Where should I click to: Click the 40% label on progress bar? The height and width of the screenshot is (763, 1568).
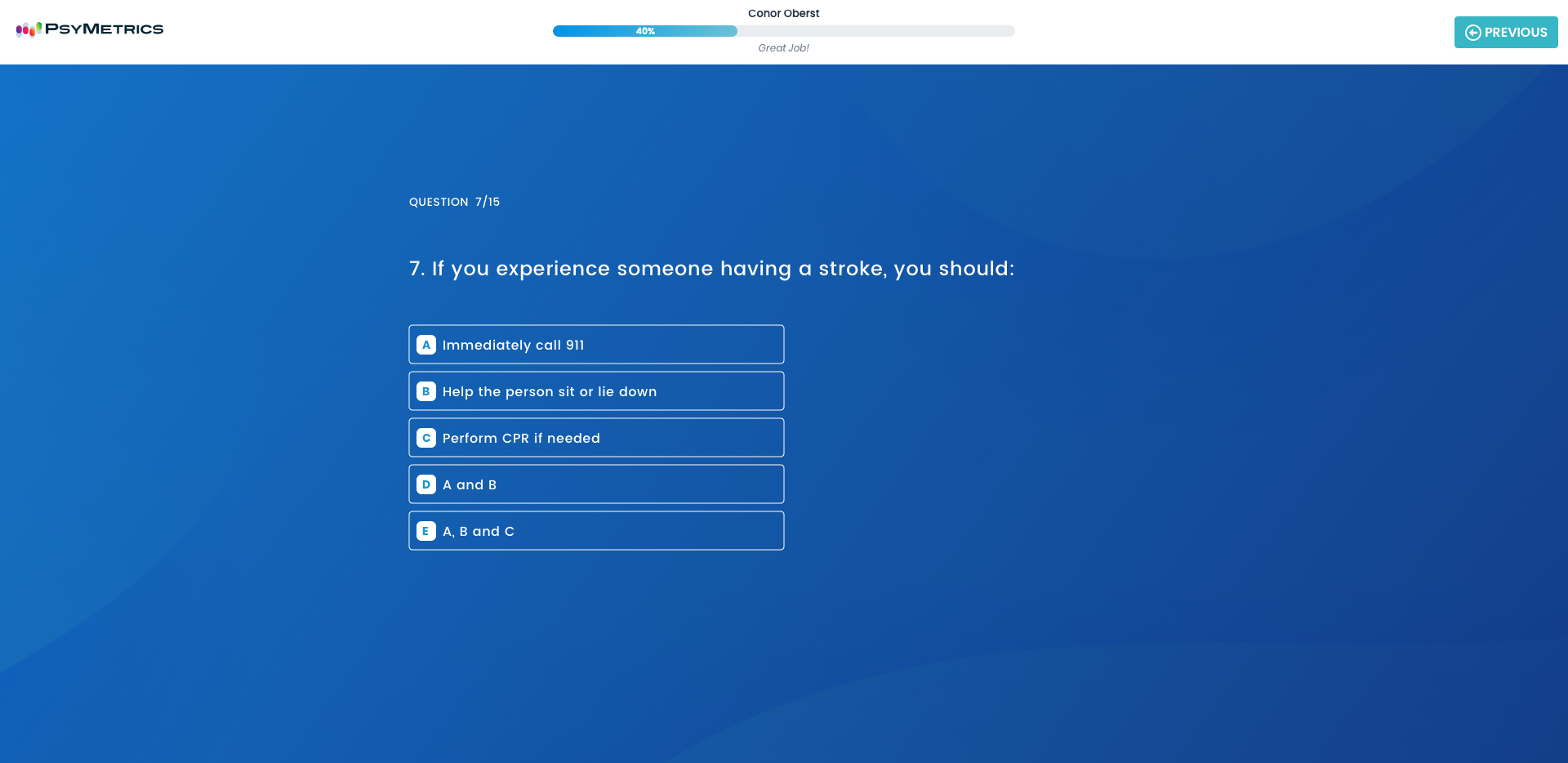[x=645, y=31]
